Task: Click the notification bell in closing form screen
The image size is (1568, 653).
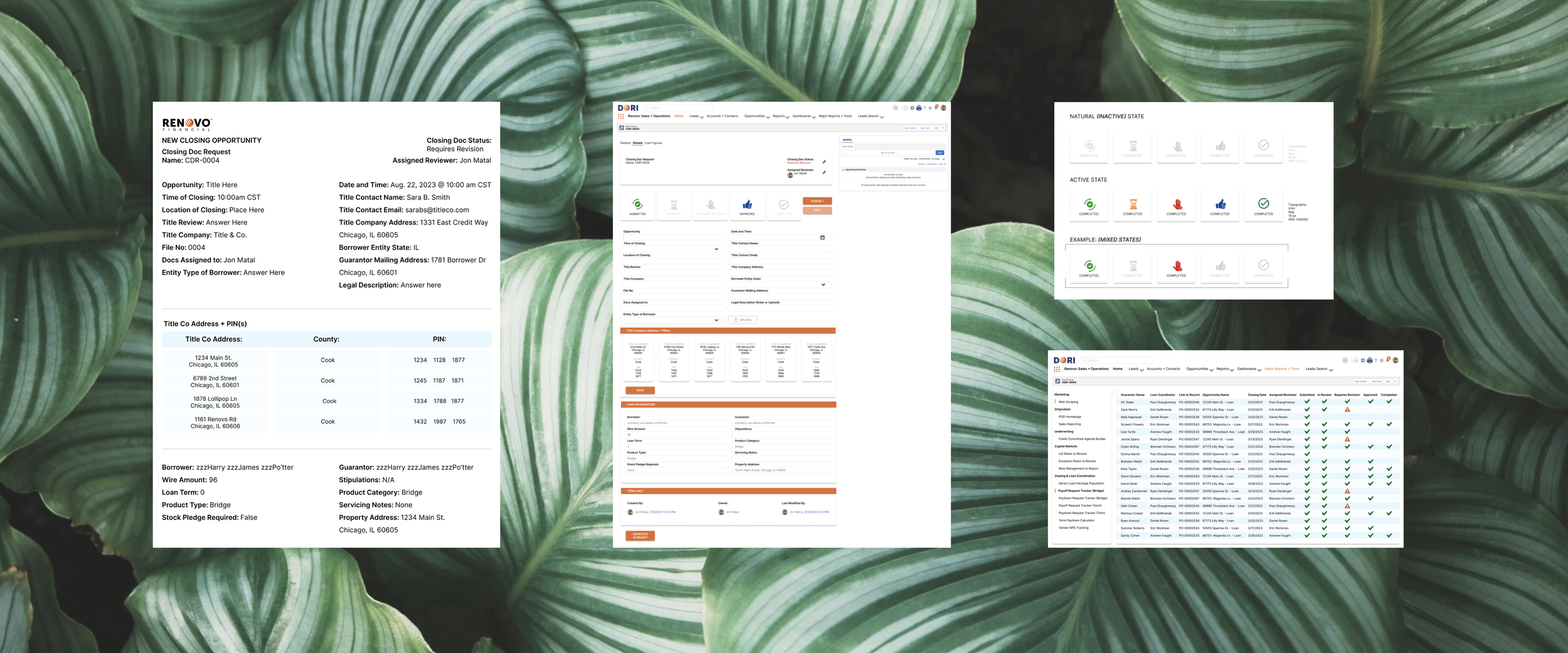Action: point(936,107)
